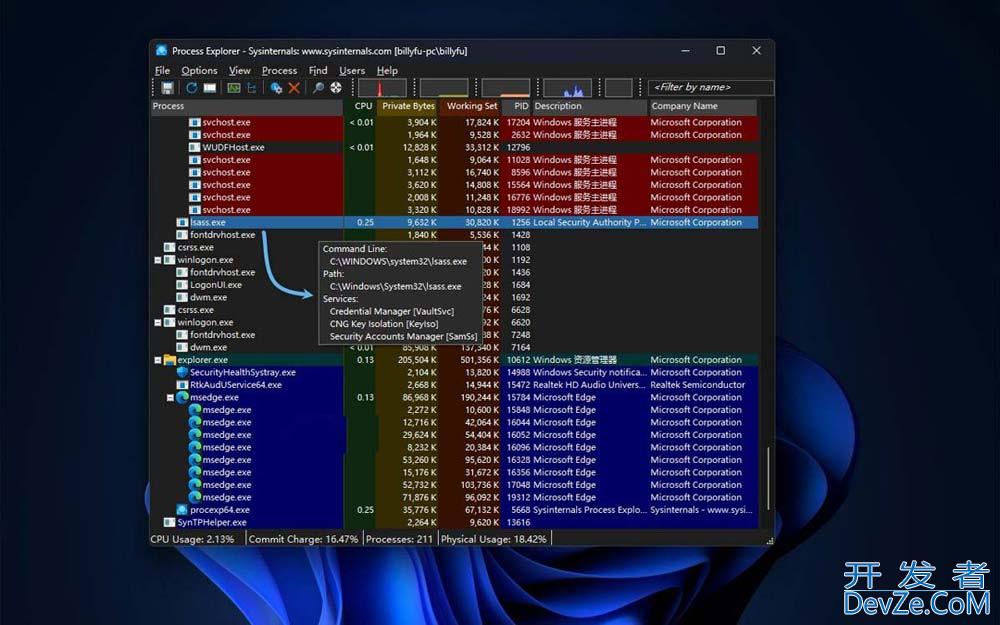Open the CPU usage mini graph with red spike
Viewport: 1000px width, 625px height.
(382, 88)
